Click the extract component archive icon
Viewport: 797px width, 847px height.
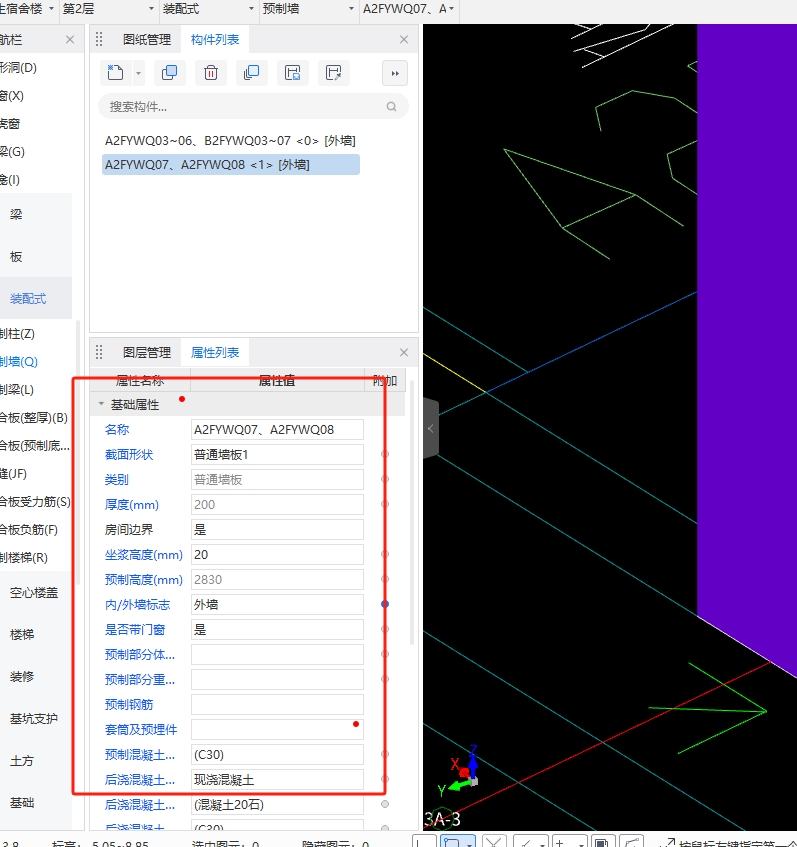[334, 73]
